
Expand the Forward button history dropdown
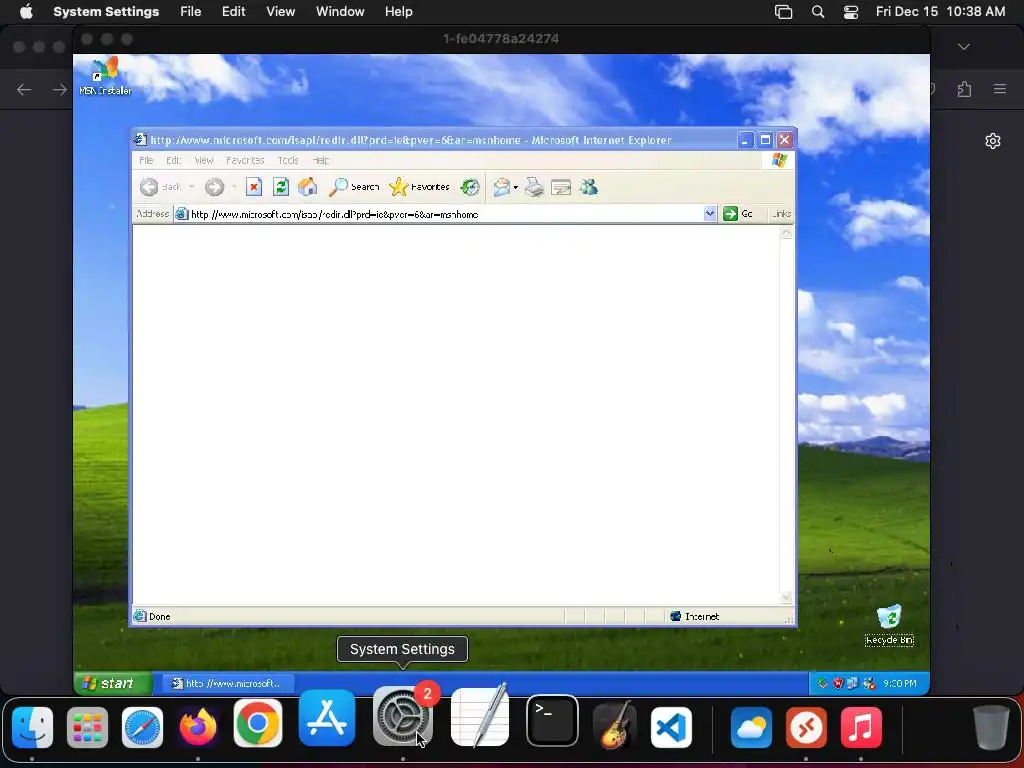point(234,187)
